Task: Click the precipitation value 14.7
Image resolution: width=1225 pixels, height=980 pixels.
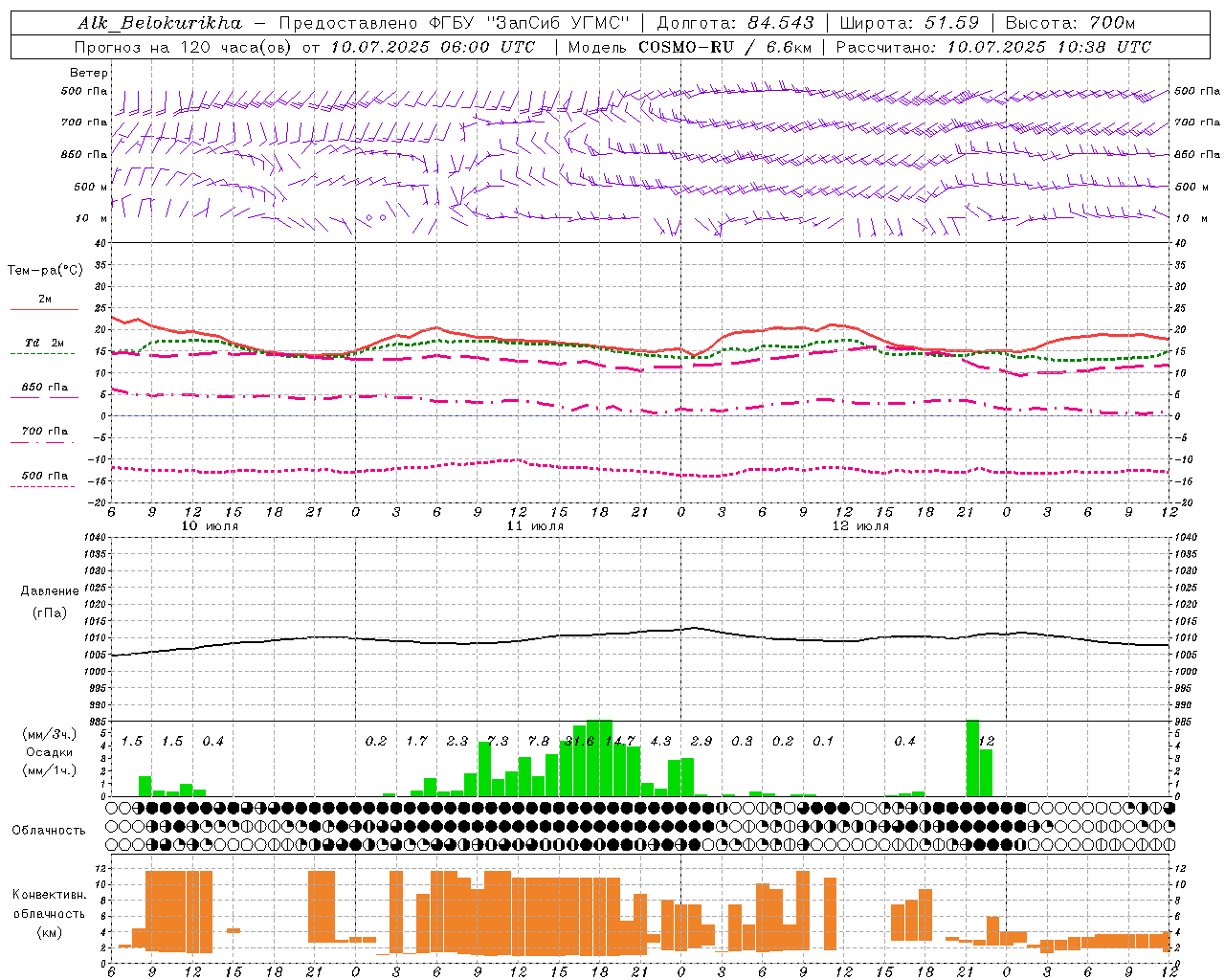Action: (x=620, y=742)
